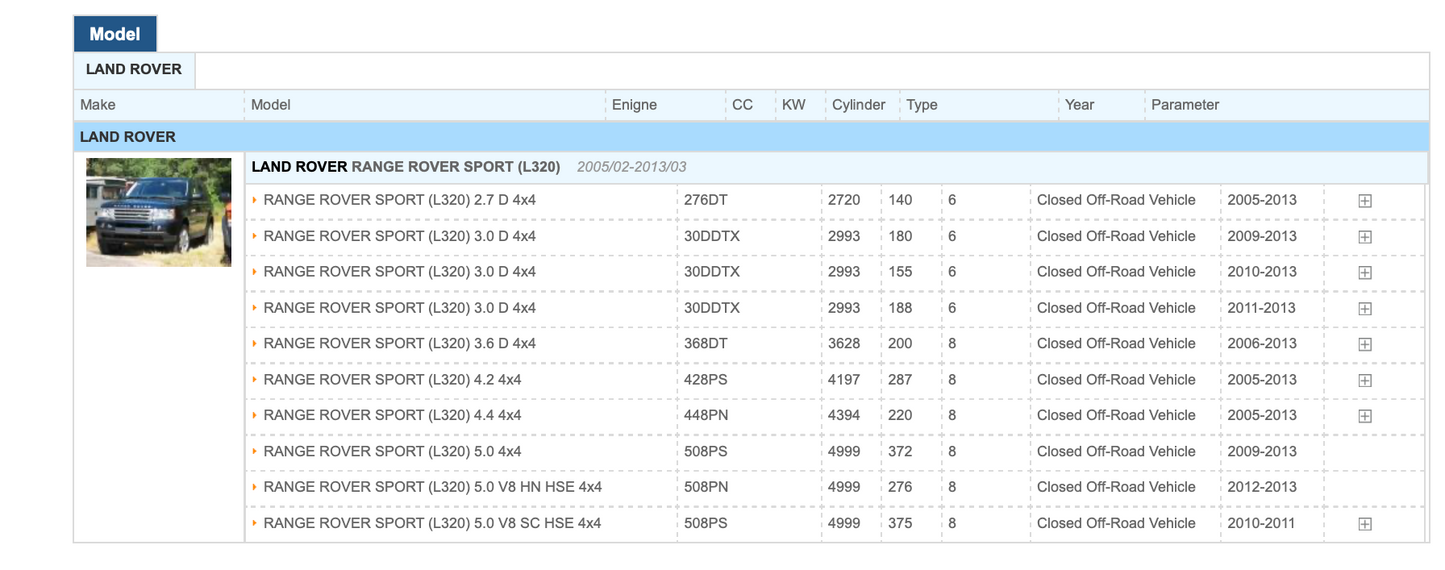Select the LAND ROVER tab below Model
Image resolution: width=1445 pixels, height=570 pixels.
(x=134, y=70)
